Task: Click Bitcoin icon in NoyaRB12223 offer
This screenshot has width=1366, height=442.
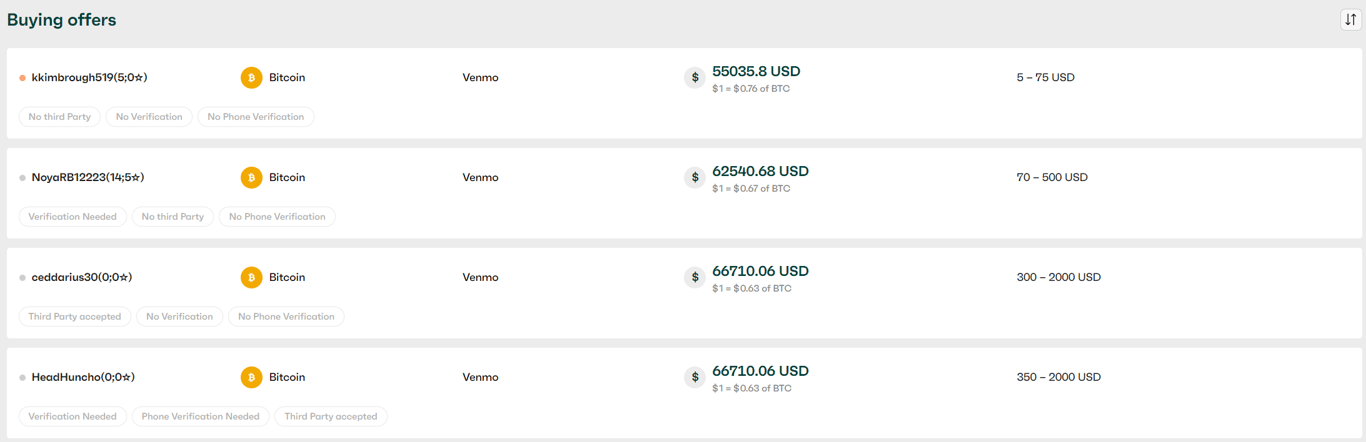Action: coord(251,177)
